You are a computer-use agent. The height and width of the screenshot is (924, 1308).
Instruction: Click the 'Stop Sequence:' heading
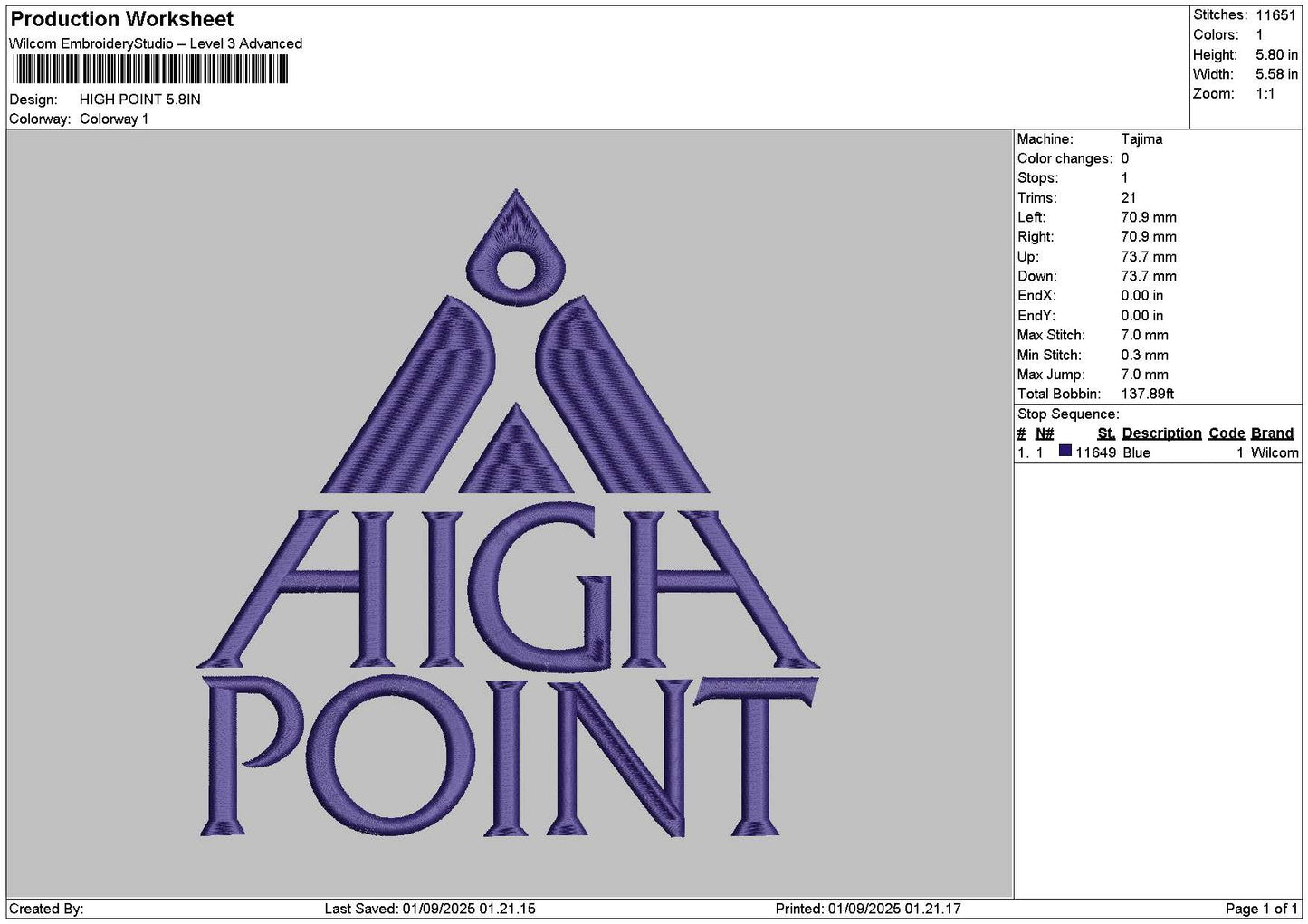tap(1068, 414)
